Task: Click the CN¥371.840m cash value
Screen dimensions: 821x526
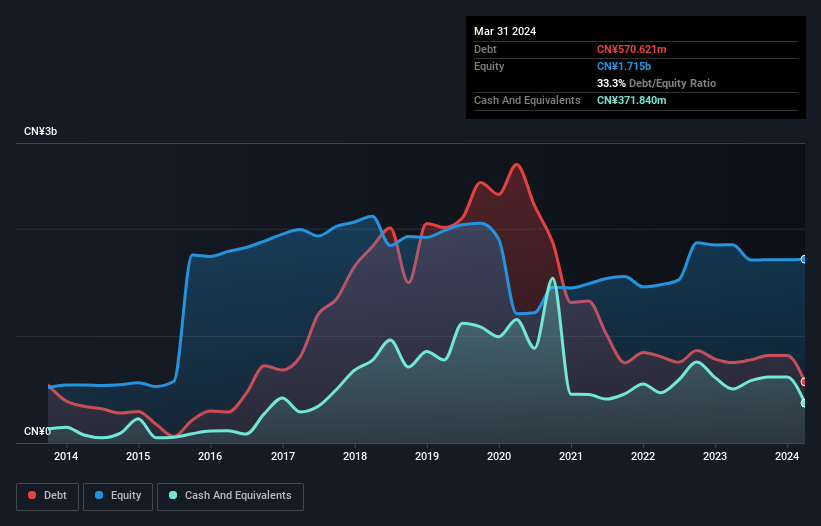Action: point(631,100)
